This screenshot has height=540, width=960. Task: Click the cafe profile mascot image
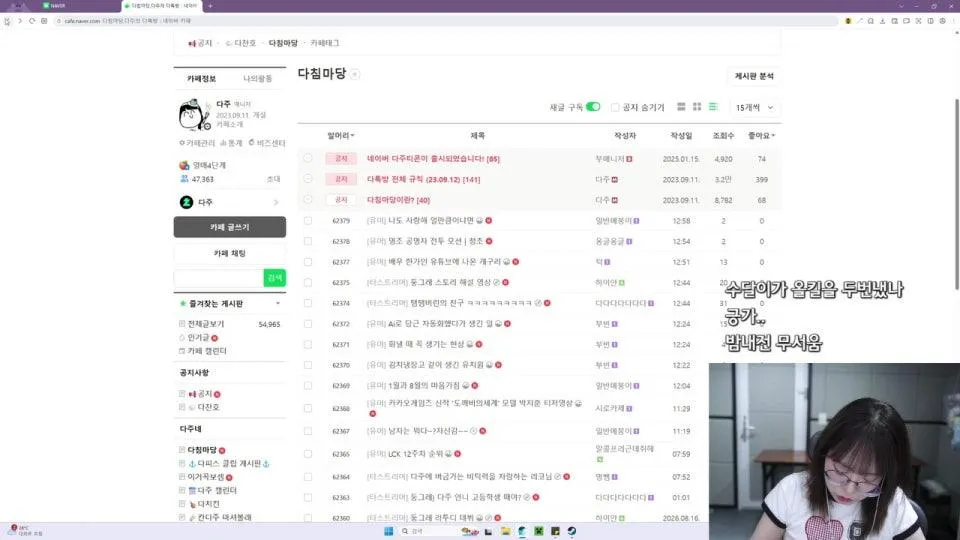click(194, 114)
